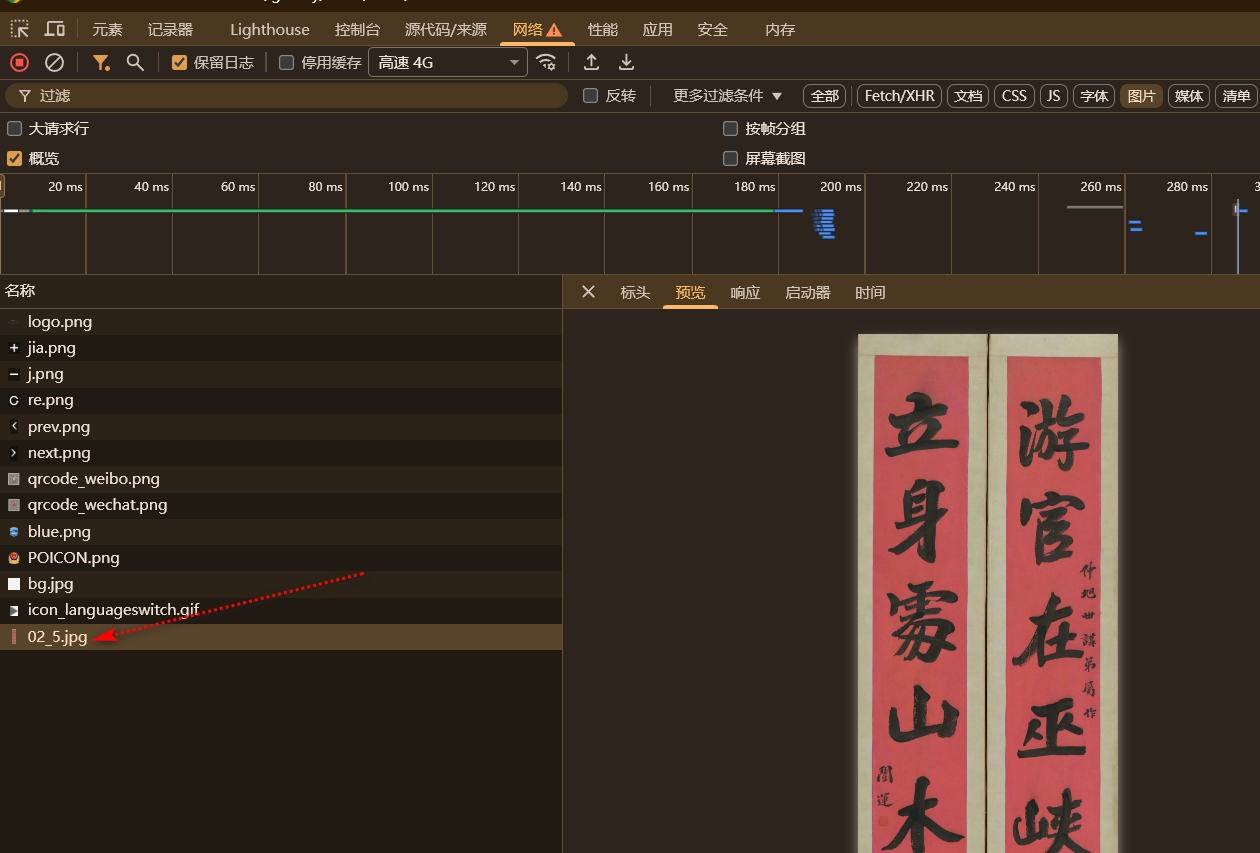
Task: Filter requests by 媒体
Action: tap(1189, 96)
